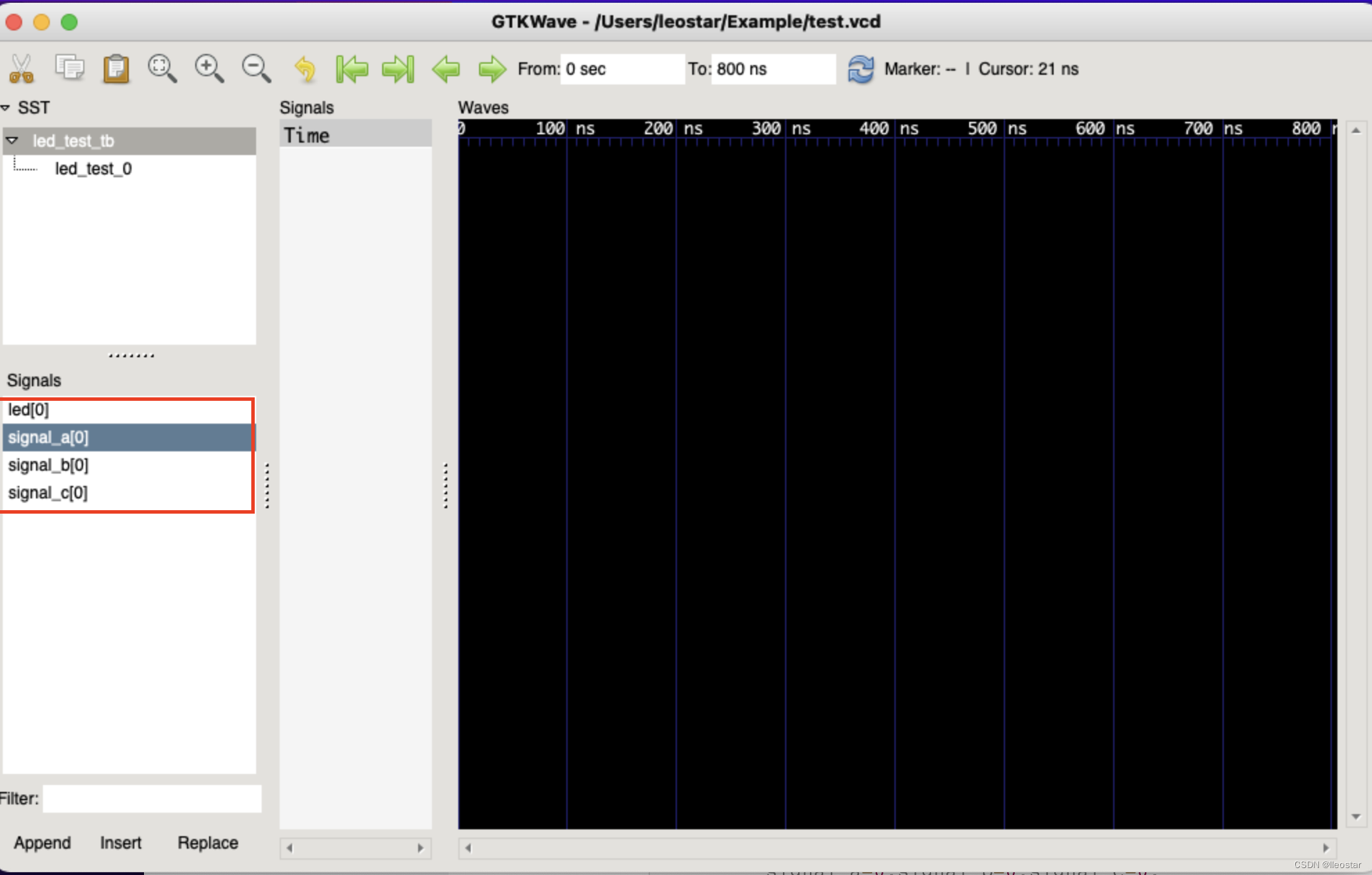Click the Append button

point(42,842)
